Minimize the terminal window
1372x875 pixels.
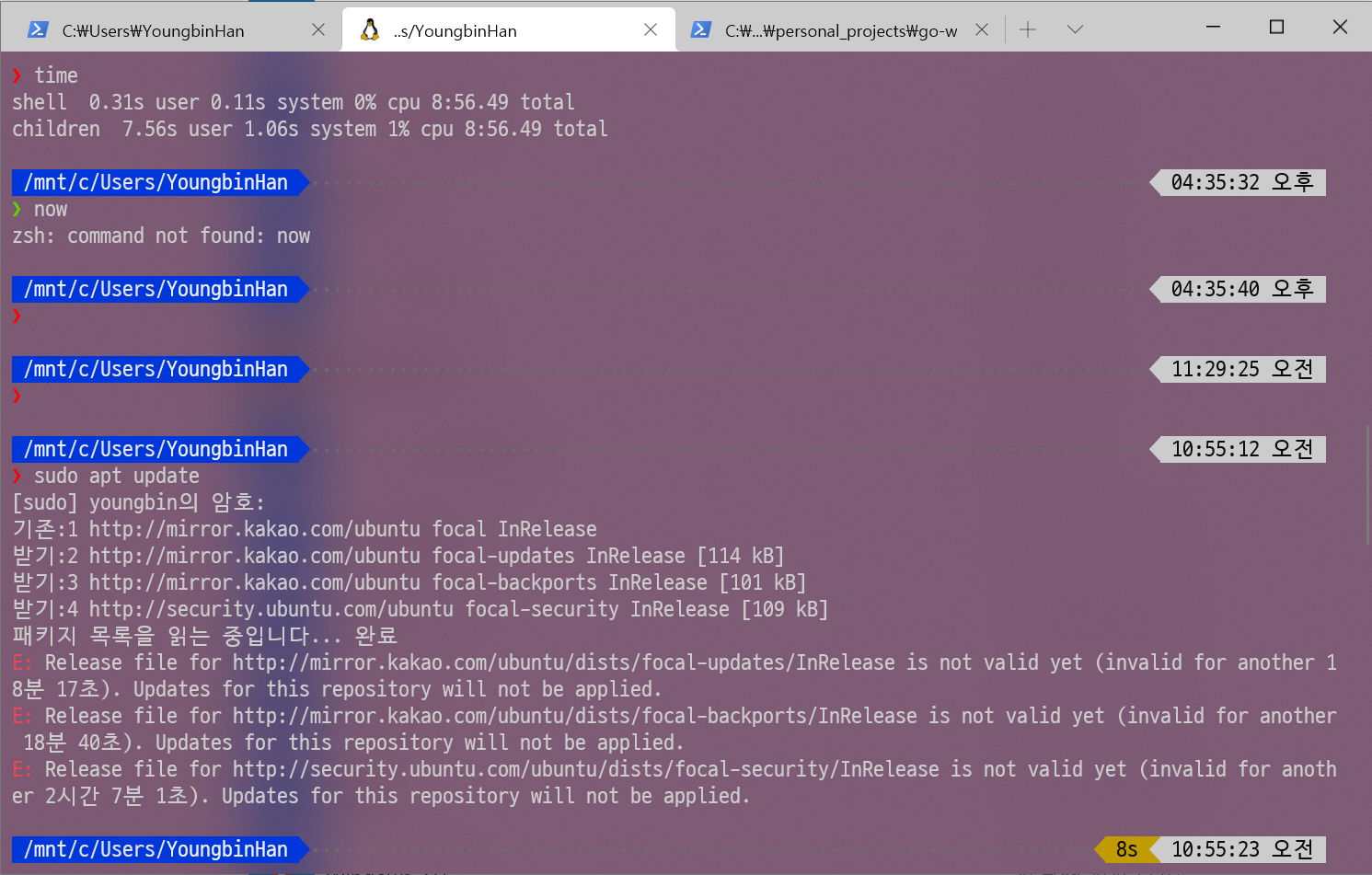(1213, 28)
